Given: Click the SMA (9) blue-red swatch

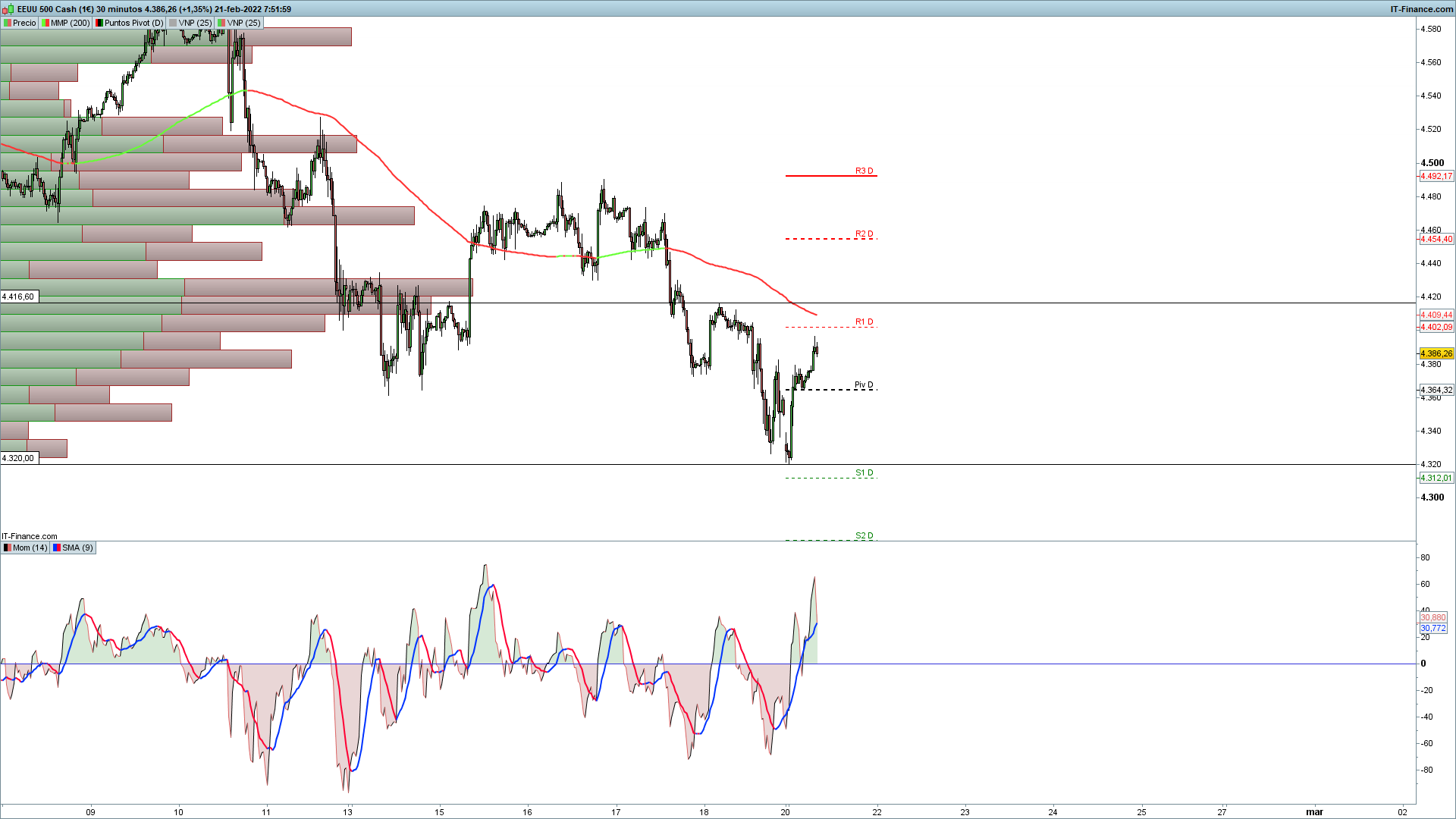Looking at the screenshot, I should click(57, 548).
